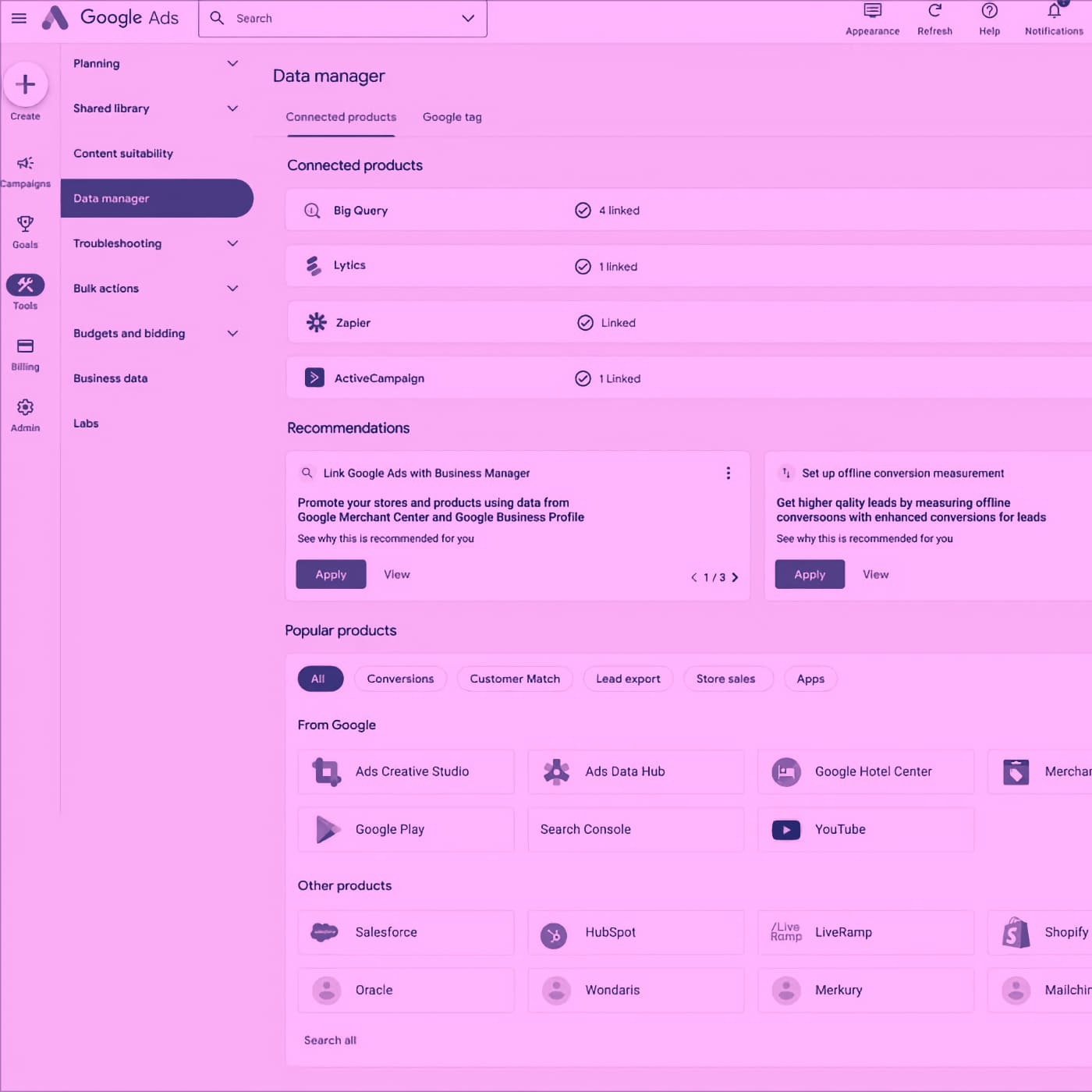Click the Lytics product icon

tap(314, 266)
